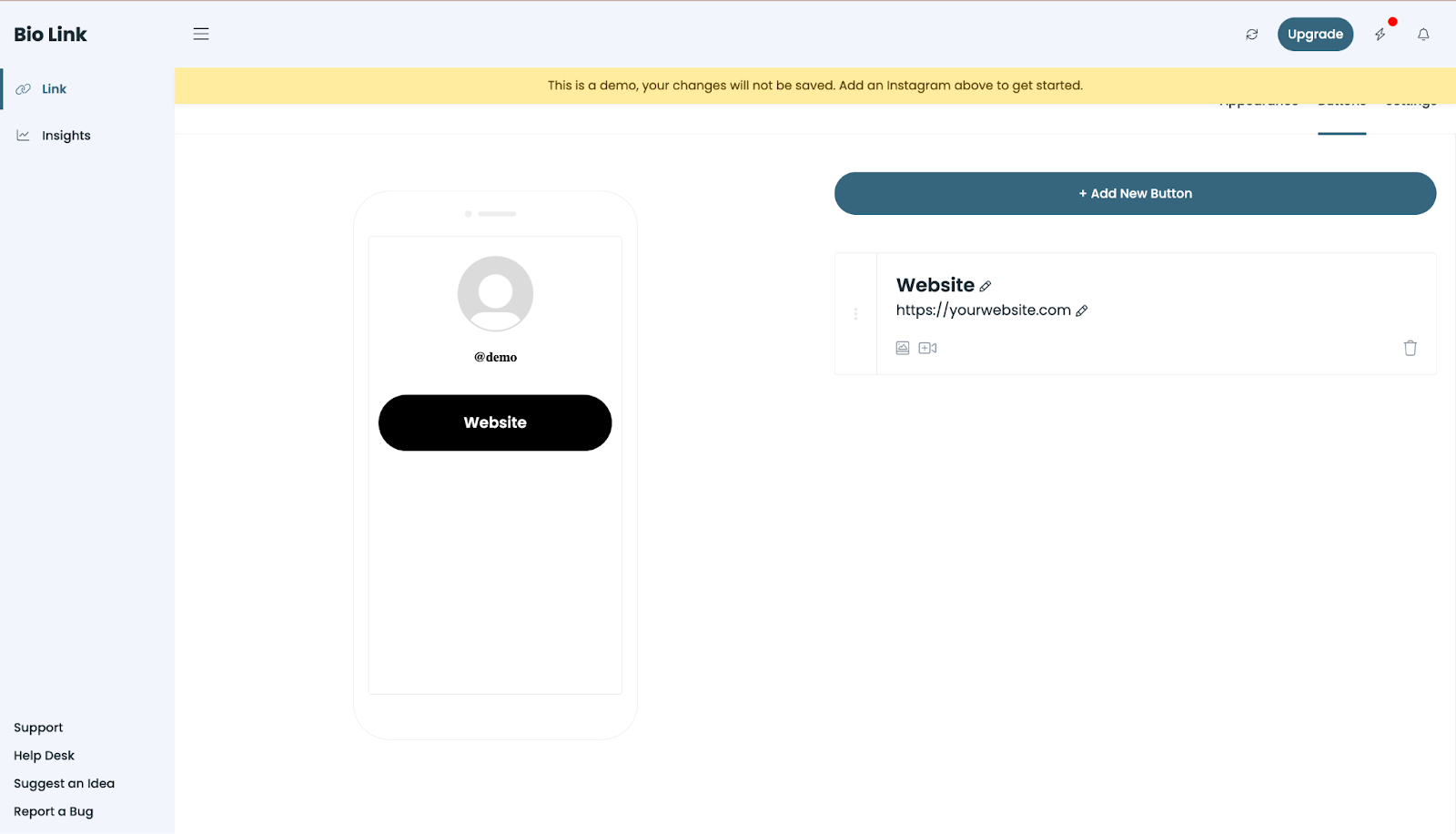Select the Website heading in the button card
This screenshot has height=834, width=1456.
[935, 285]
